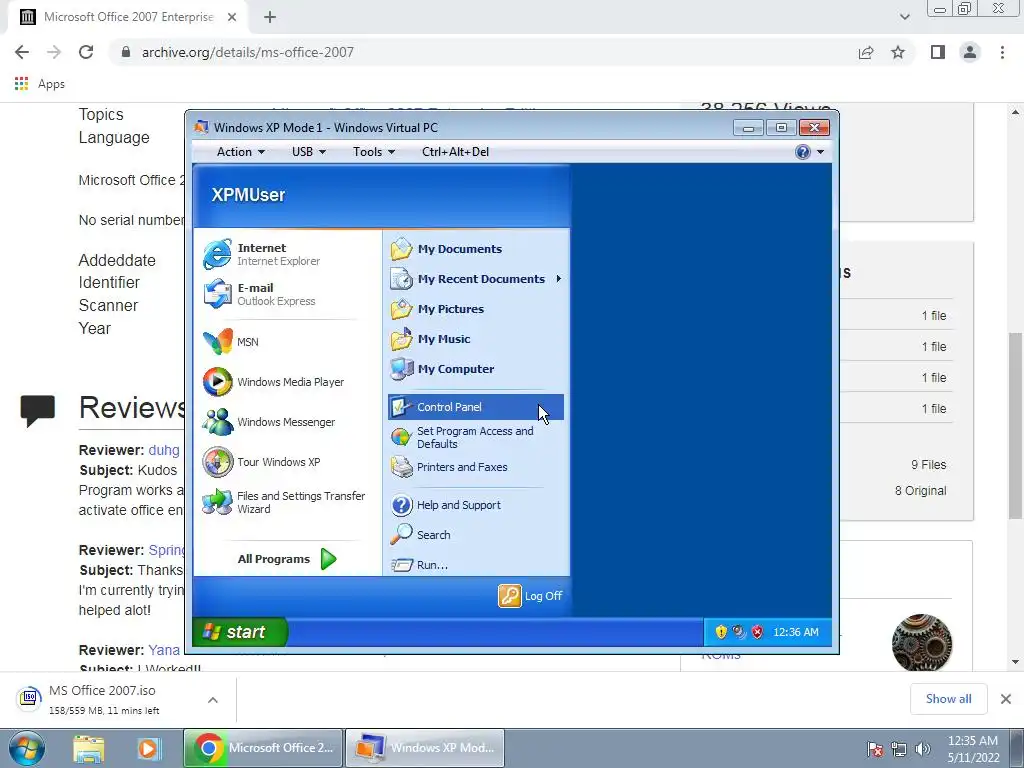Open media player taskbar icon
Screen dimensions: 1024x768
[x=148, y=748]
